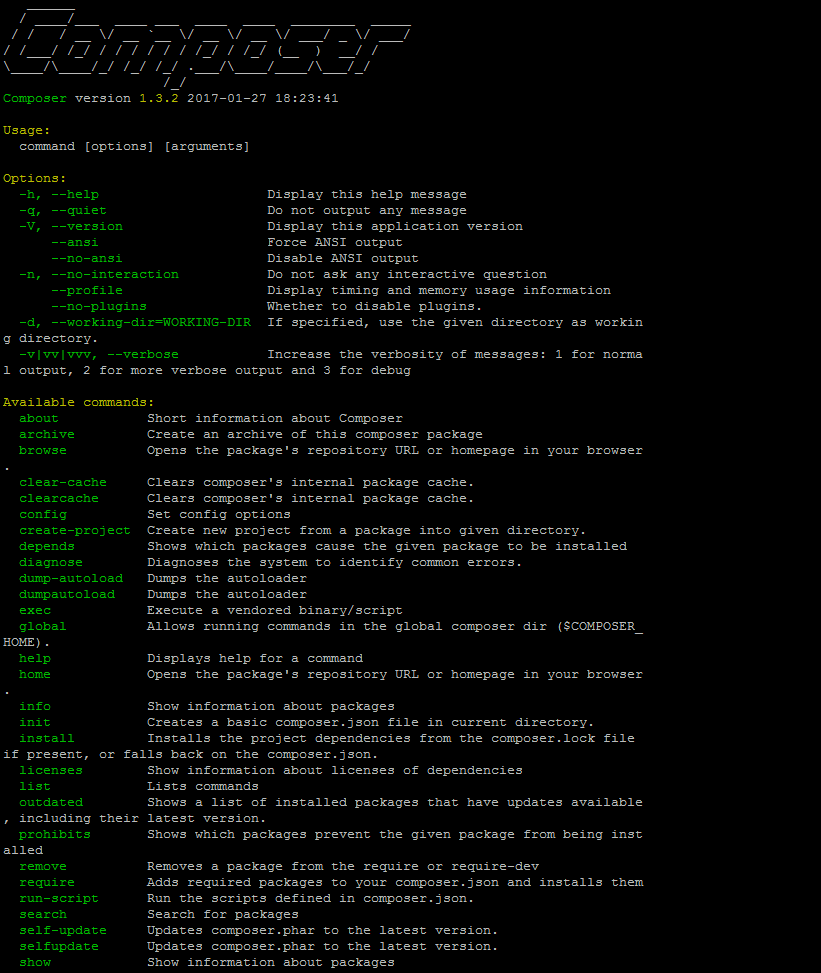Click the 'clear-cache' command name
The height and width of the screenshot is (973, 821).
[63, 482]
